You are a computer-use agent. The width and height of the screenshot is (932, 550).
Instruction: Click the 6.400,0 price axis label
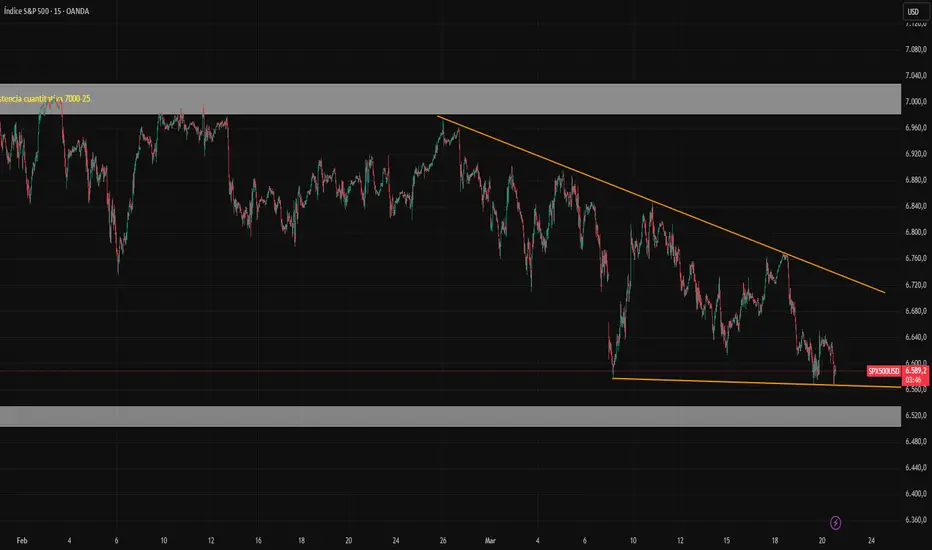pyautogui.click(x=915, y=494)
